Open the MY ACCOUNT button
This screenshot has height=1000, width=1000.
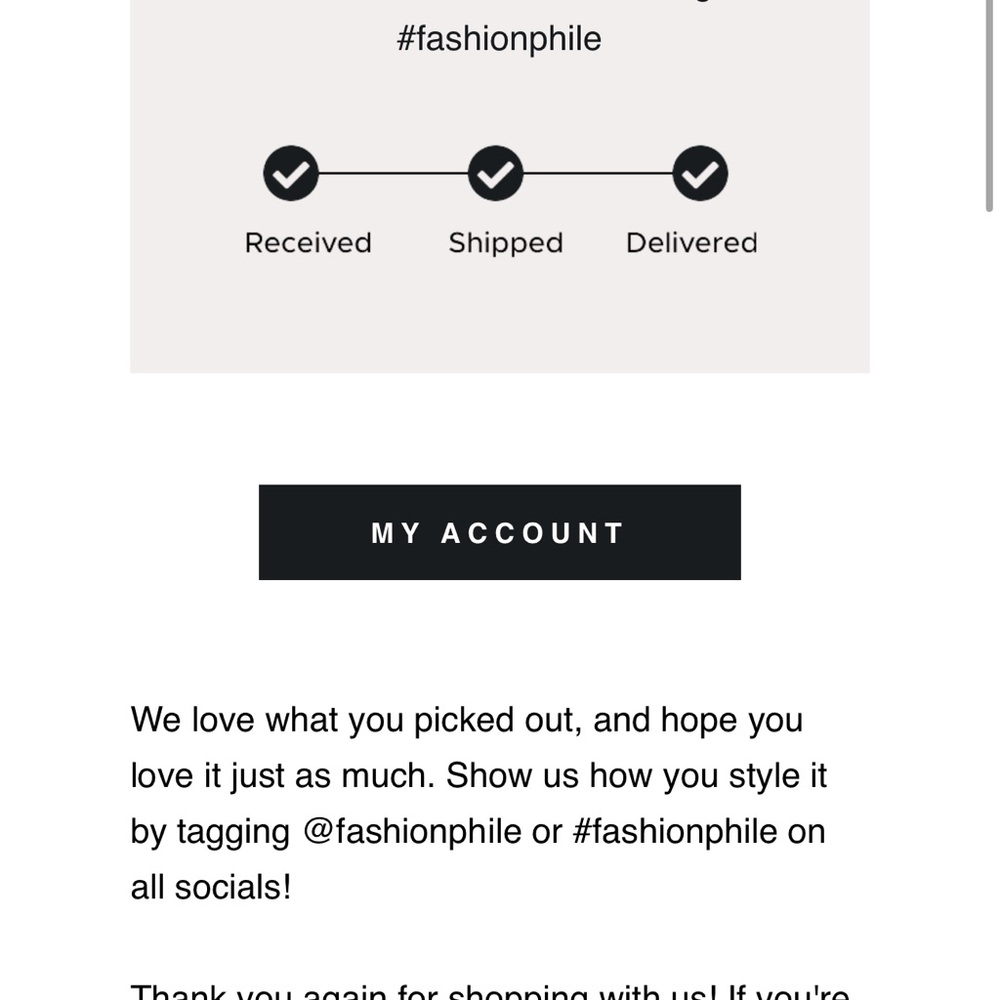(x=500, y=533)
